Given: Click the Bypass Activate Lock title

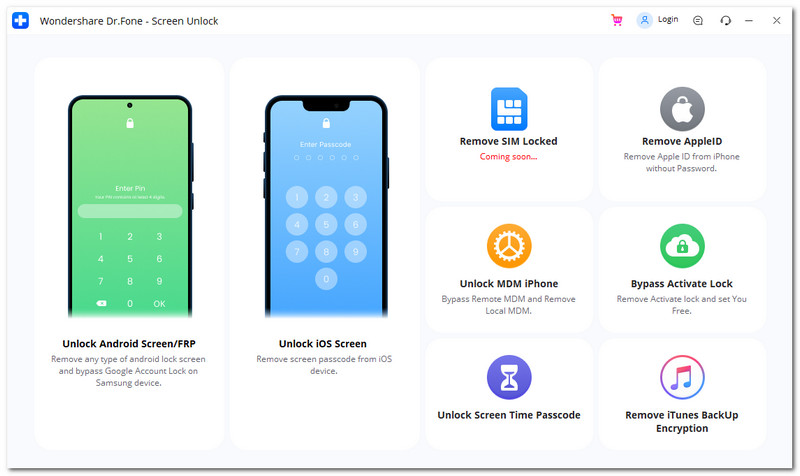Looking at the screenshot, I should (x=682, y=284).
